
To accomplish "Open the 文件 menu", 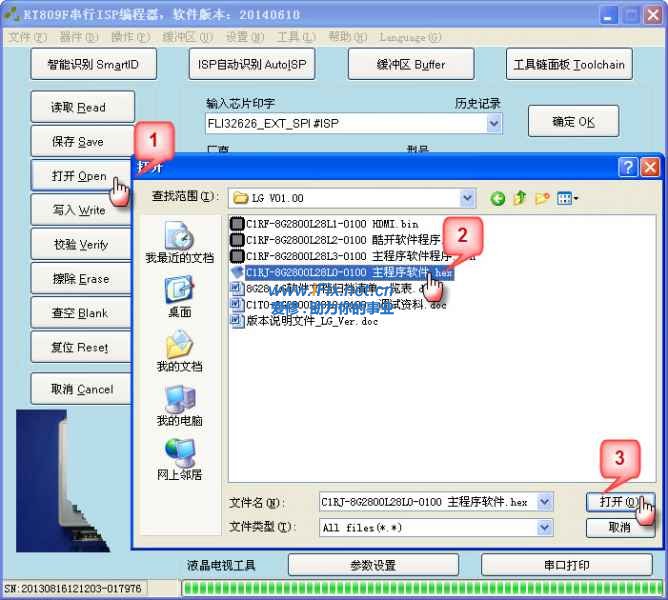I will 27,37.
